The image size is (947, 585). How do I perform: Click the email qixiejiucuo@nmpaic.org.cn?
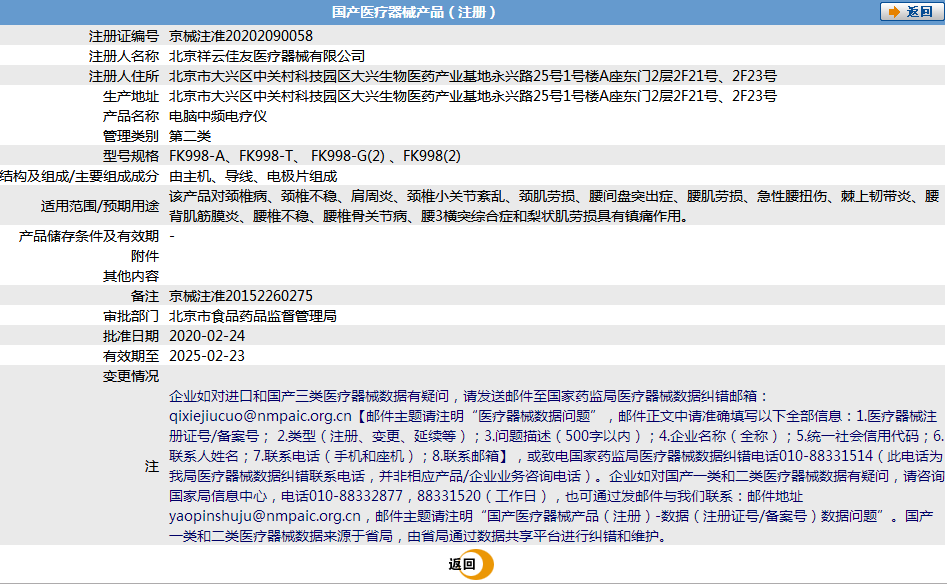[x=260, y=416]
